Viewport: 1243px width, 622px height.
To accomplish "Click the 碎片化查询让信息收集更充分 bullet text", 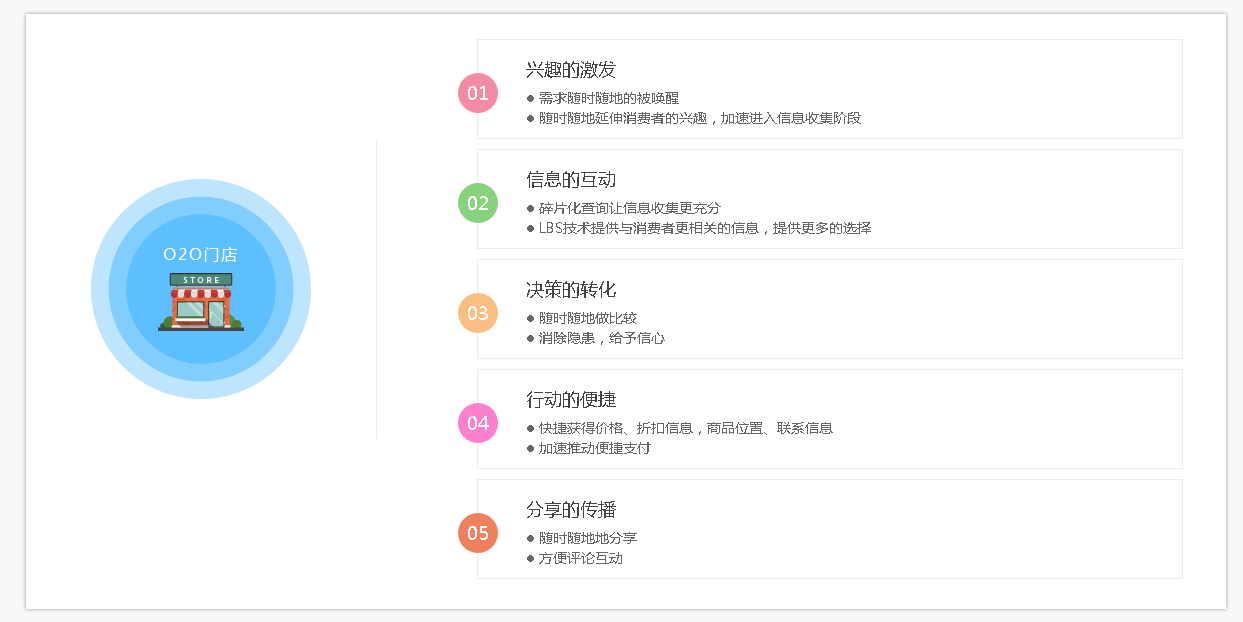I will click(629, 208).
